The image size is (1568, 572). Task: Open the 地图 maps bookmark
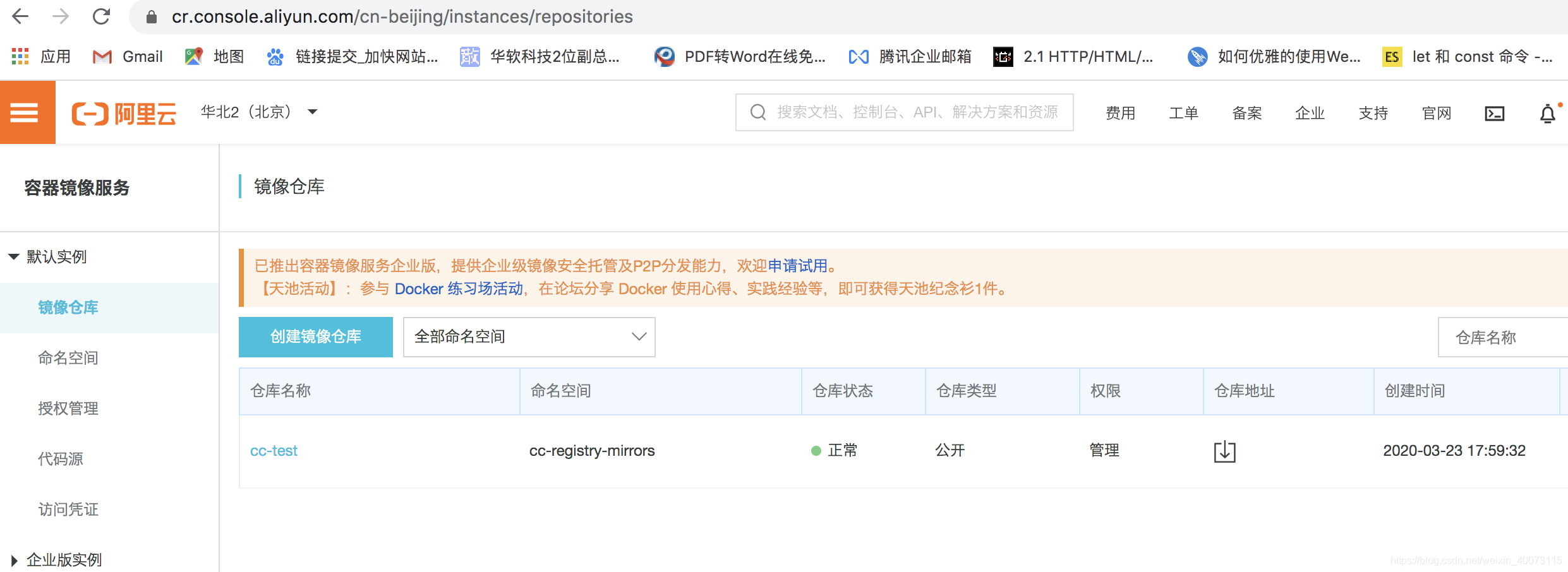pos(214,57)
